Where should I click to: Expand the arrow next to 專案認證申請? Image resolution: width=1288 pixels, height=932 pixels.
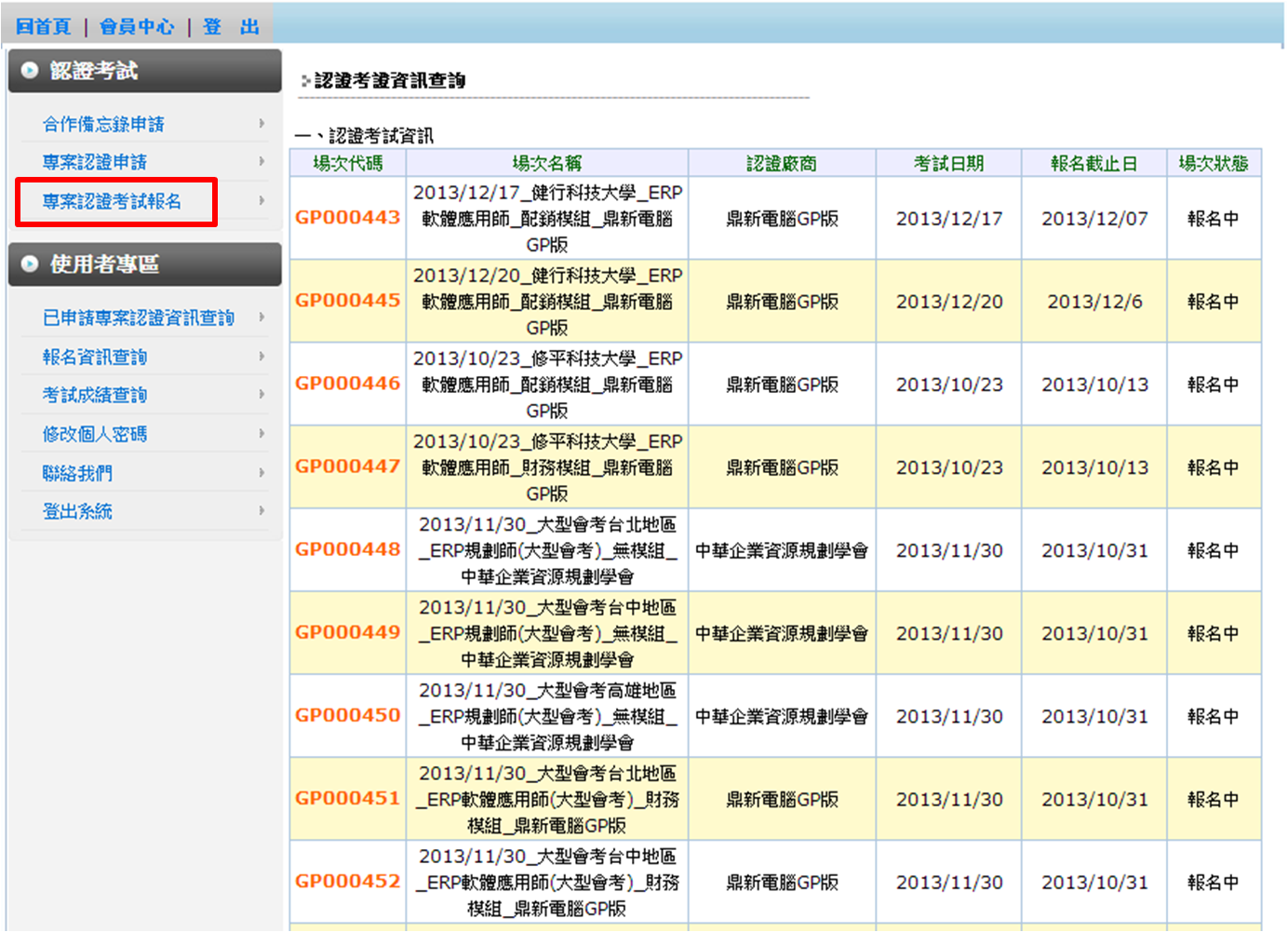click(262, 162)
